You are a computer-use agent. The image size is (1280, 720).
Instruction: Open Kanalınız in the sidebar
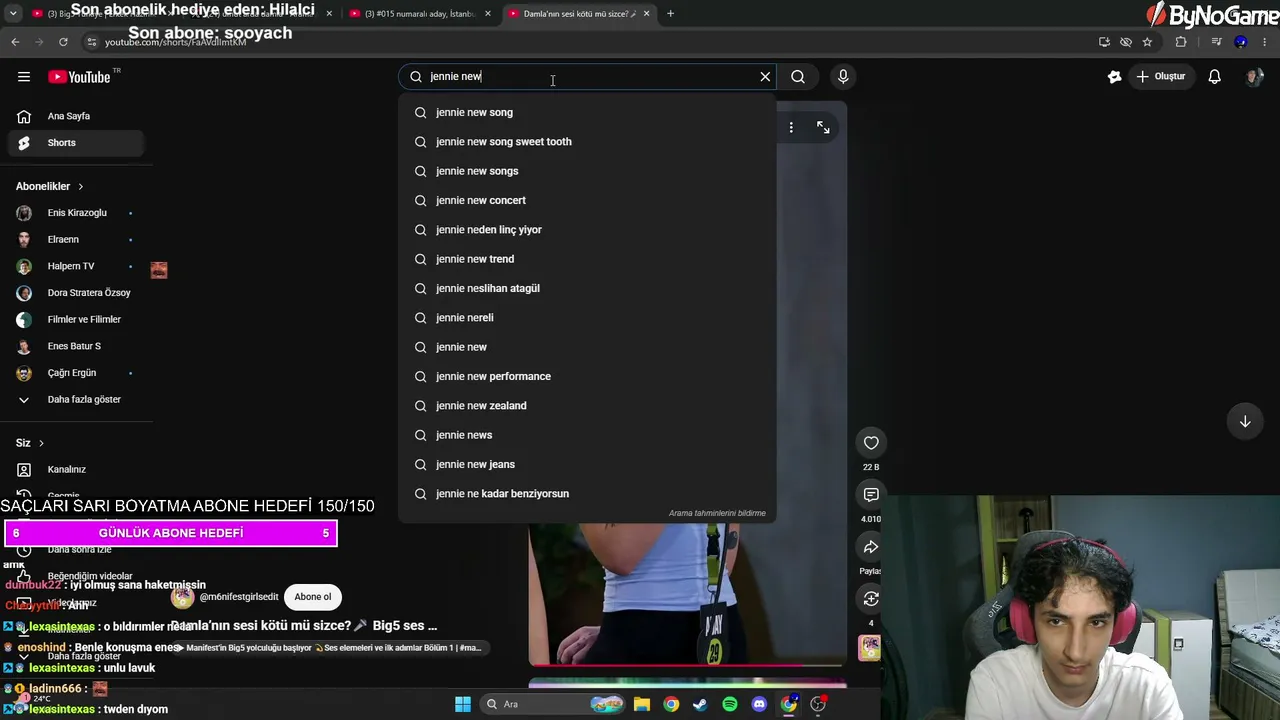click(78, 470)
